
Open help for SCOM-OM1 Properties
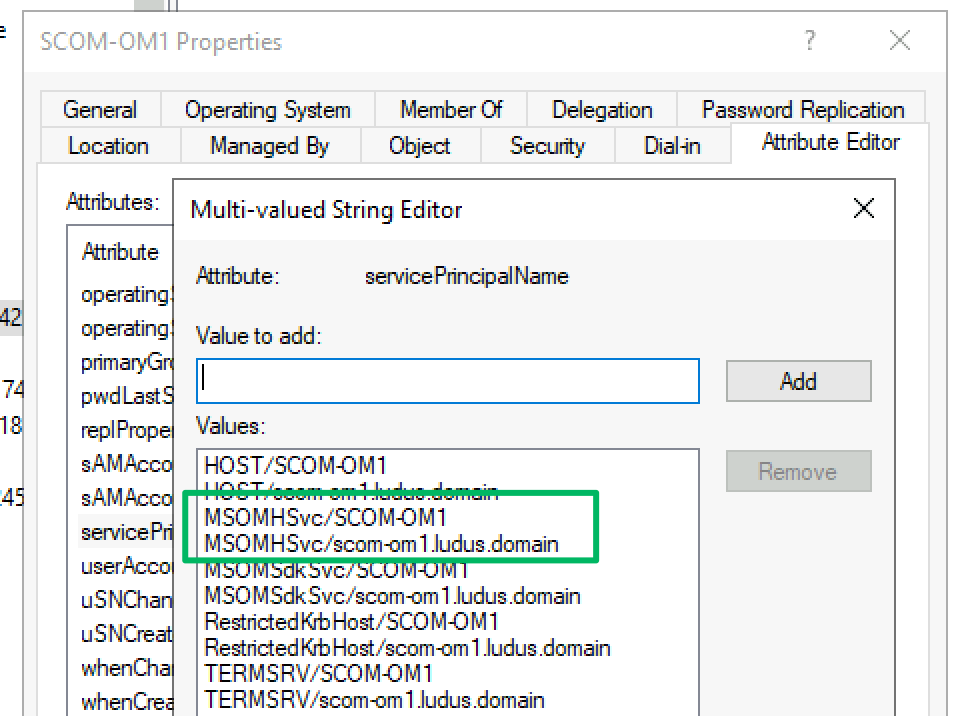(809, 41)
